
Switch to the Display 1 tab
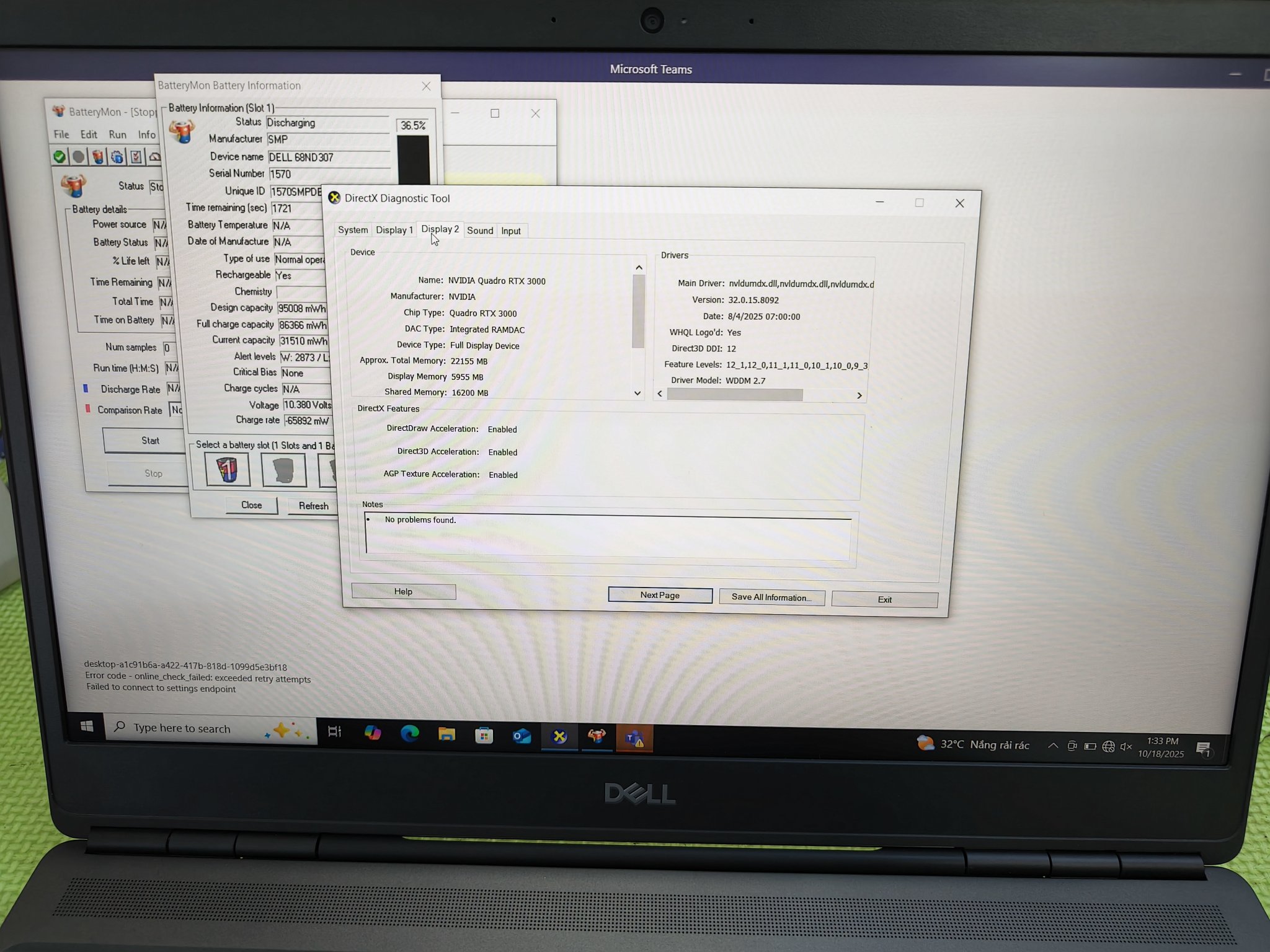pos(394,230)
